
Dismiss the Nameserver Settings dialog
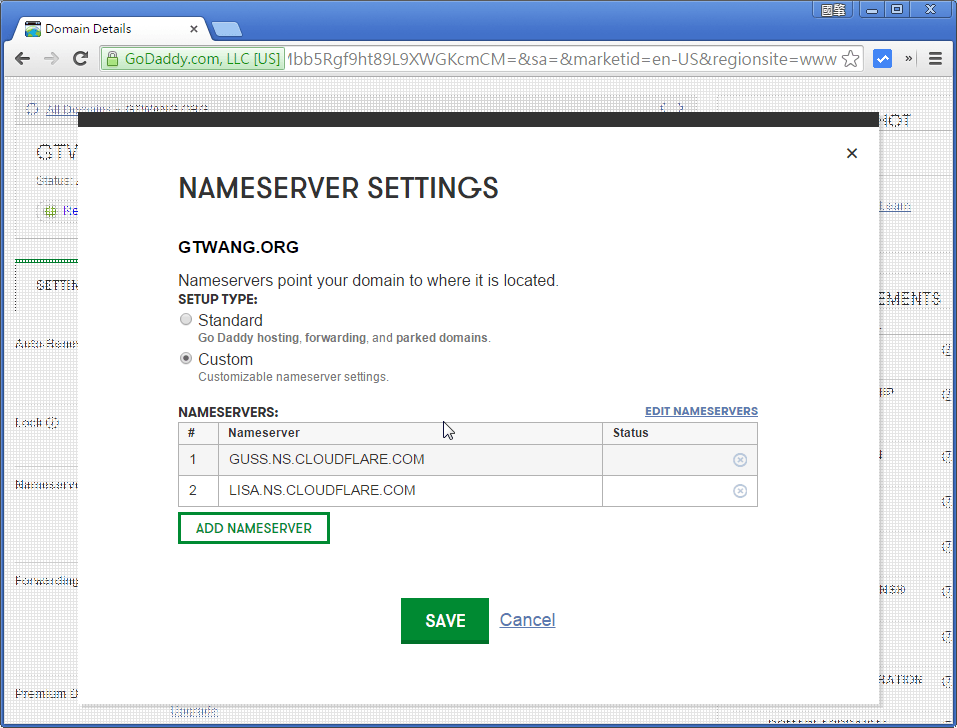coord(851,153)
